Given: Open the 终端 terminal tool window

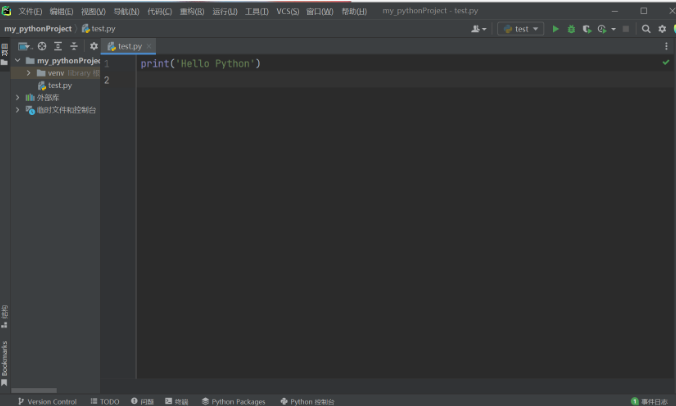Looking at the screenshot, I should tap(176, 401).
